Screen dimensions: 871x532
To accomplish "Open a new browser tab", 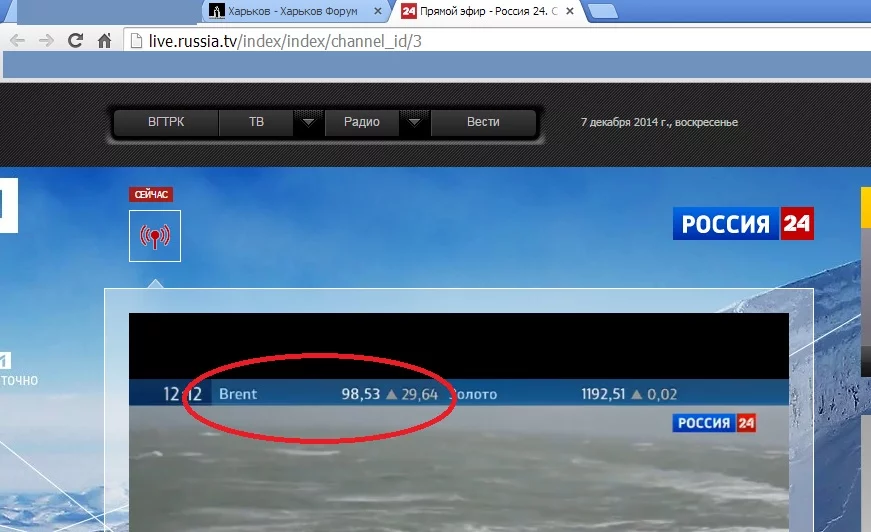I will pyautogui.click(x=603, y=11).
